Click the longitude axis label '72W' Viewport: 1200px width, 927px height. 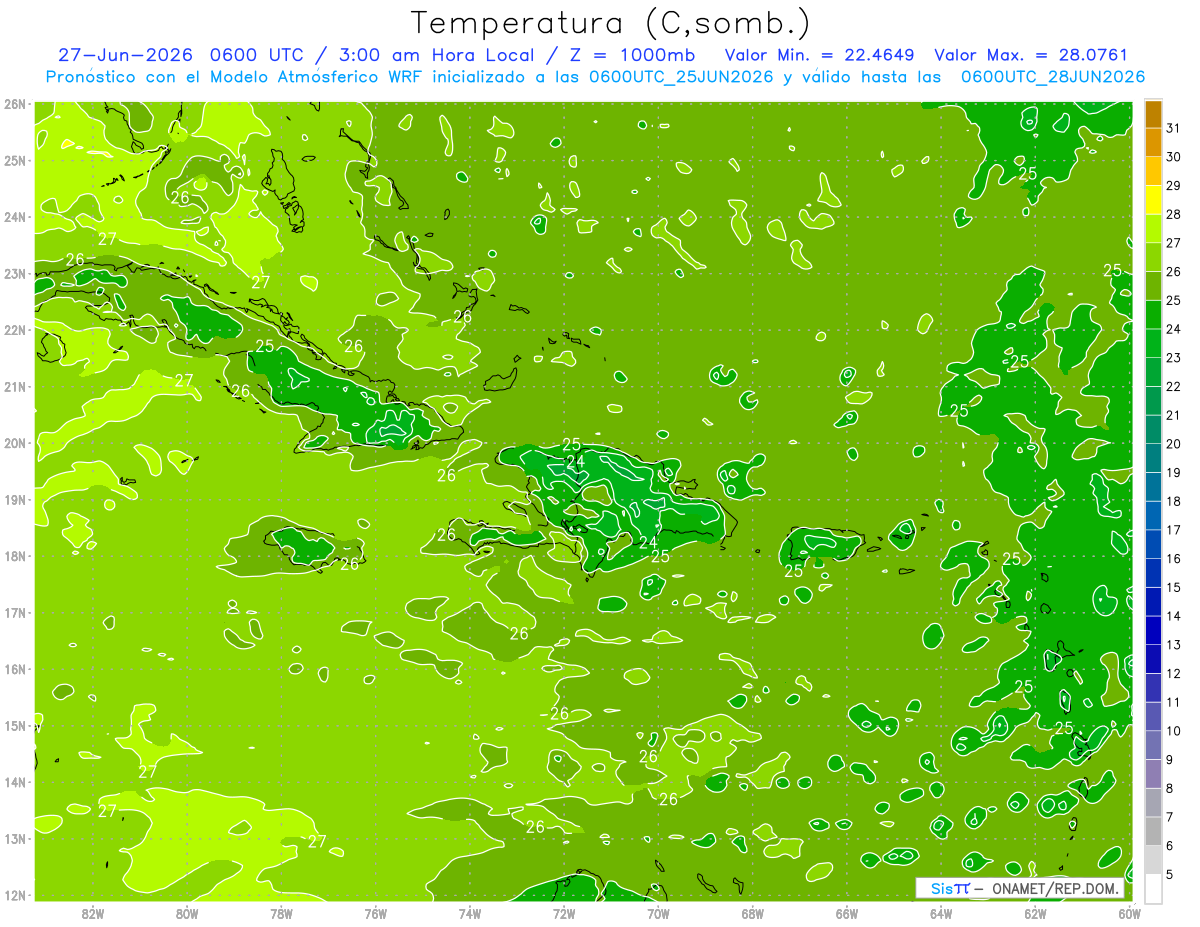click(564, 913)
